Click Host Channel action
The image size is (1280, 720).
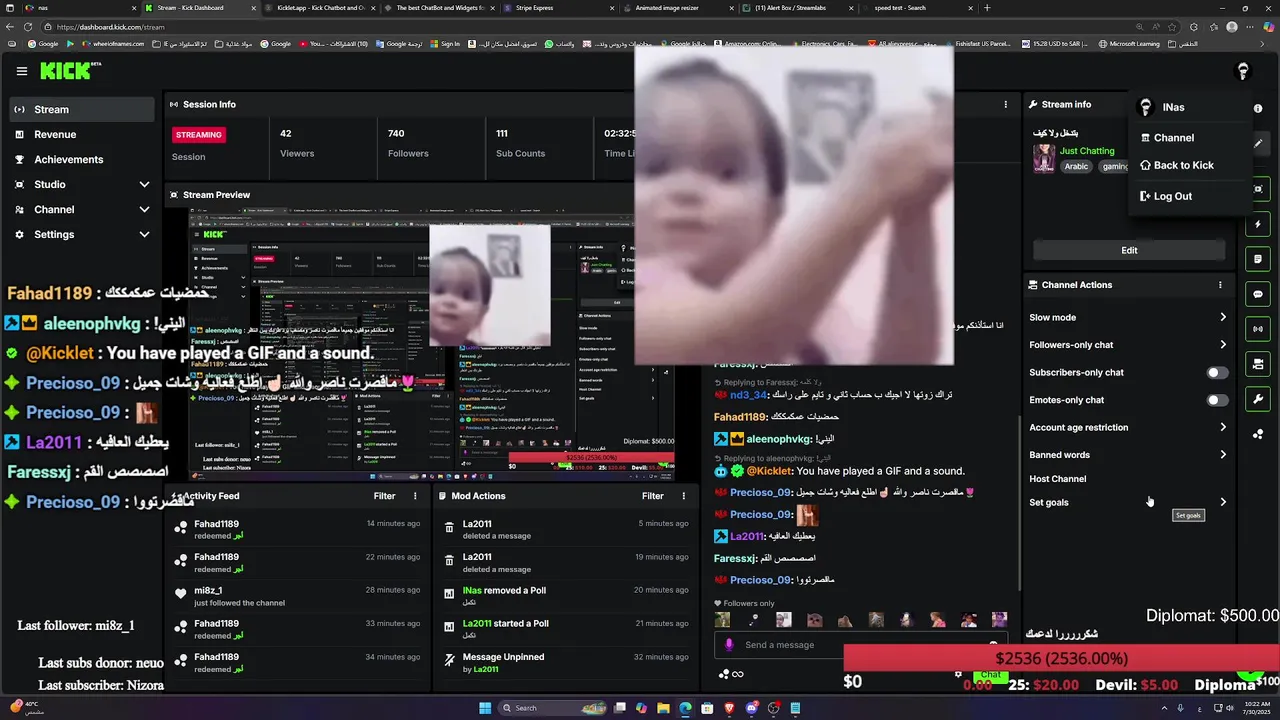click(x=1057, y=479)
